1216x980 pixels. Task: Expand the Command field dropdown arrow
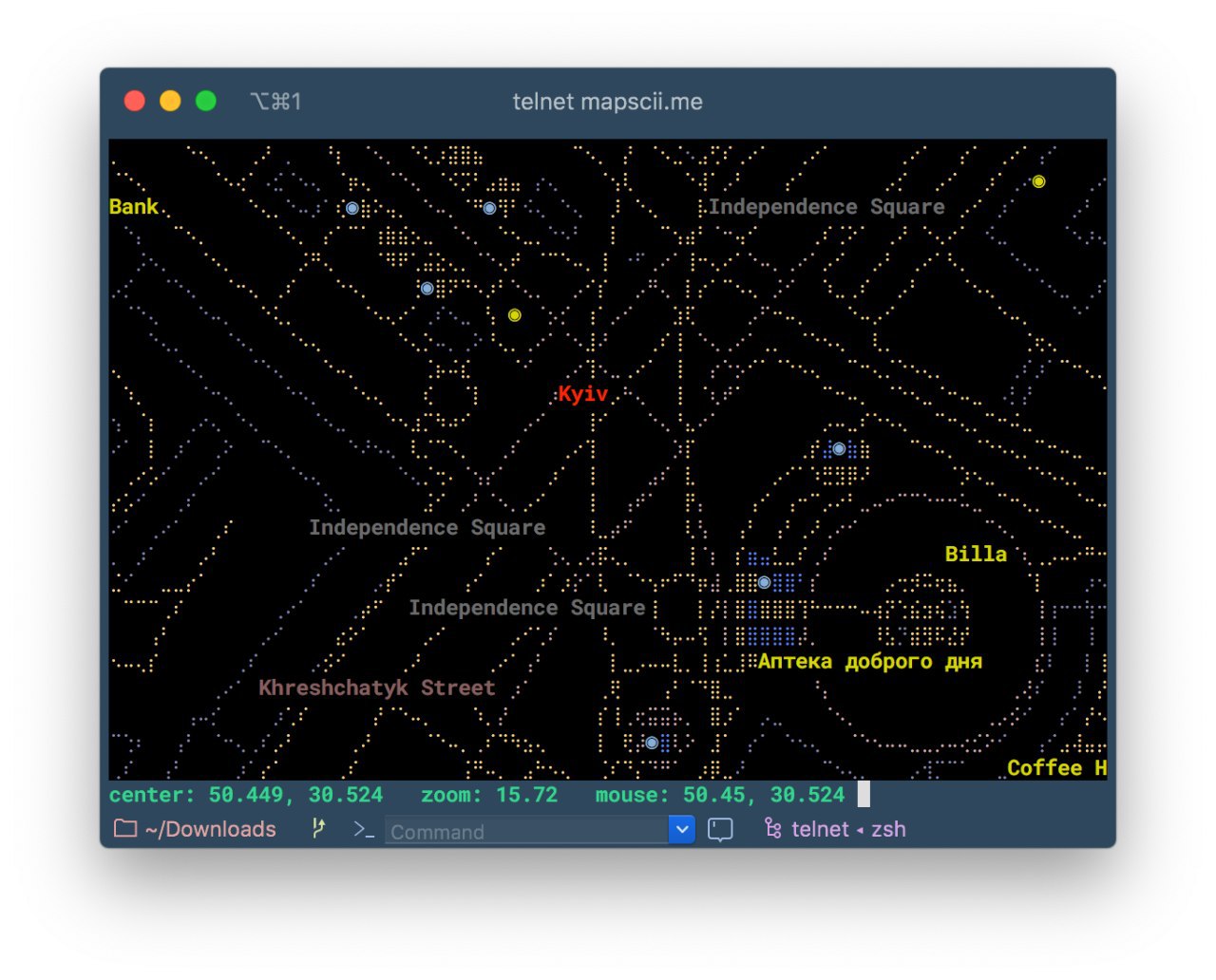[x=682, y=830]
